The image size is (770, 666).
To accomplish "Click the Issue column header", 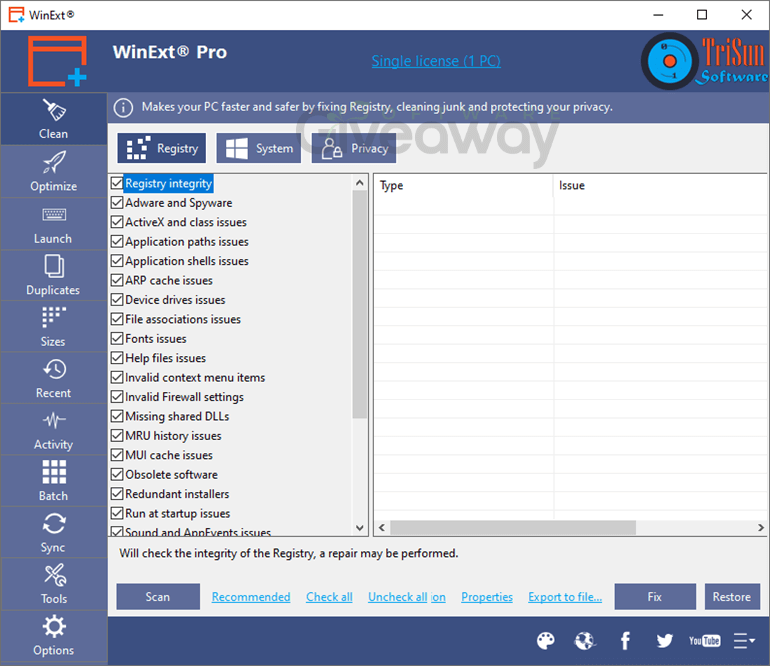I will coord(660,186).
